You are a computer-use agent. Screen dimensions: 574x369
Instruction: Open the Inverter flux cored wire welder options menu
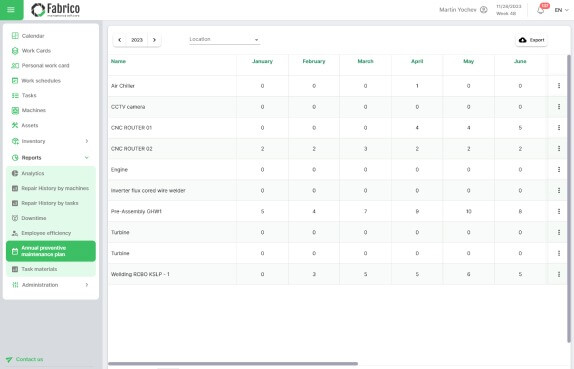point(559,190)
